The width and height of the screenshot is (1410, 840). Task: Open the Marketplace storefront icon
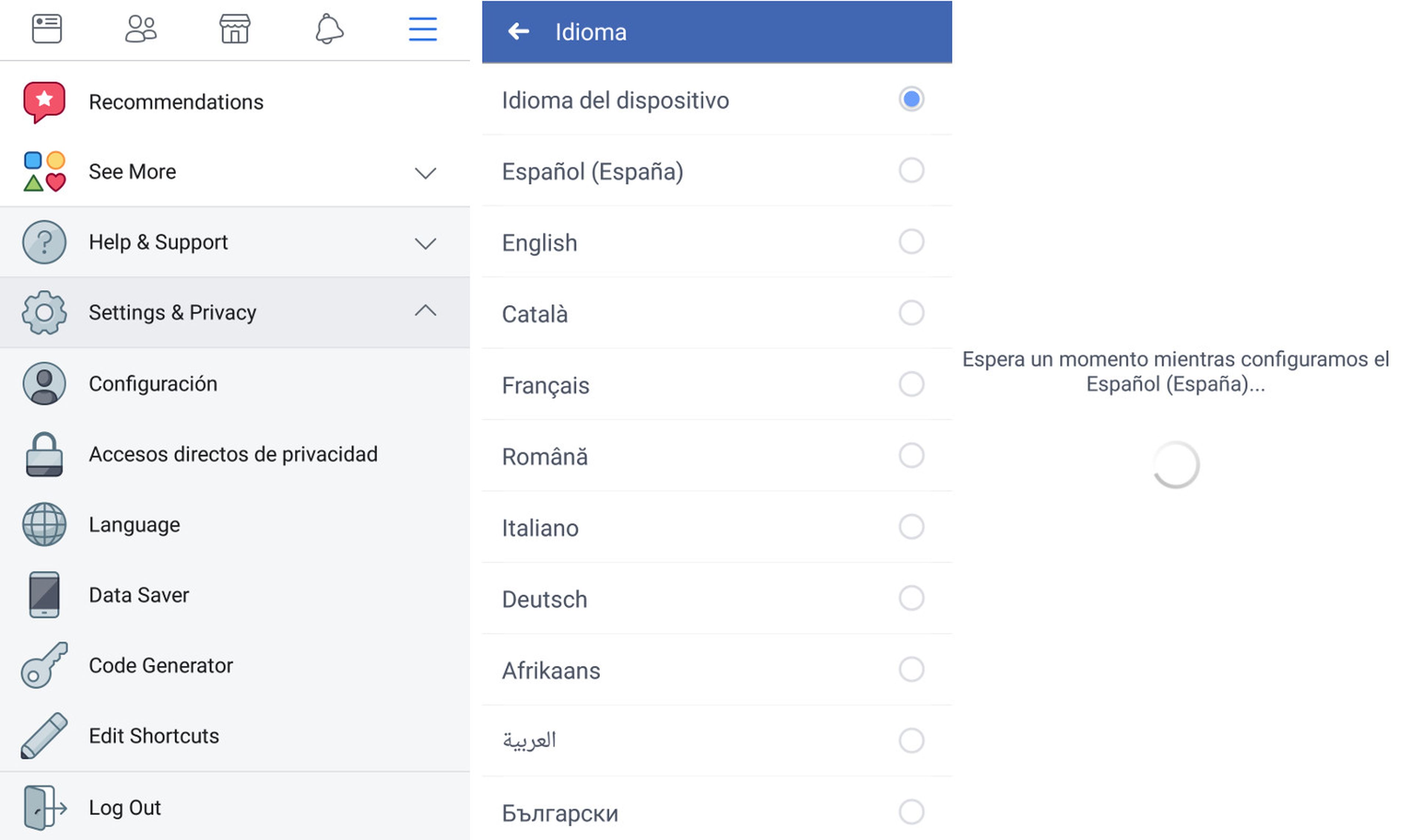(x=234, y=29)
